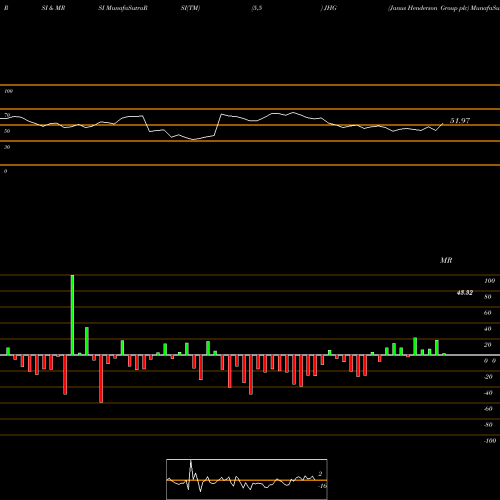Viewport: 500px width, 500px height.
Task: Click the Janus Henderson Group plc title
Action: [x=428, y=8]
